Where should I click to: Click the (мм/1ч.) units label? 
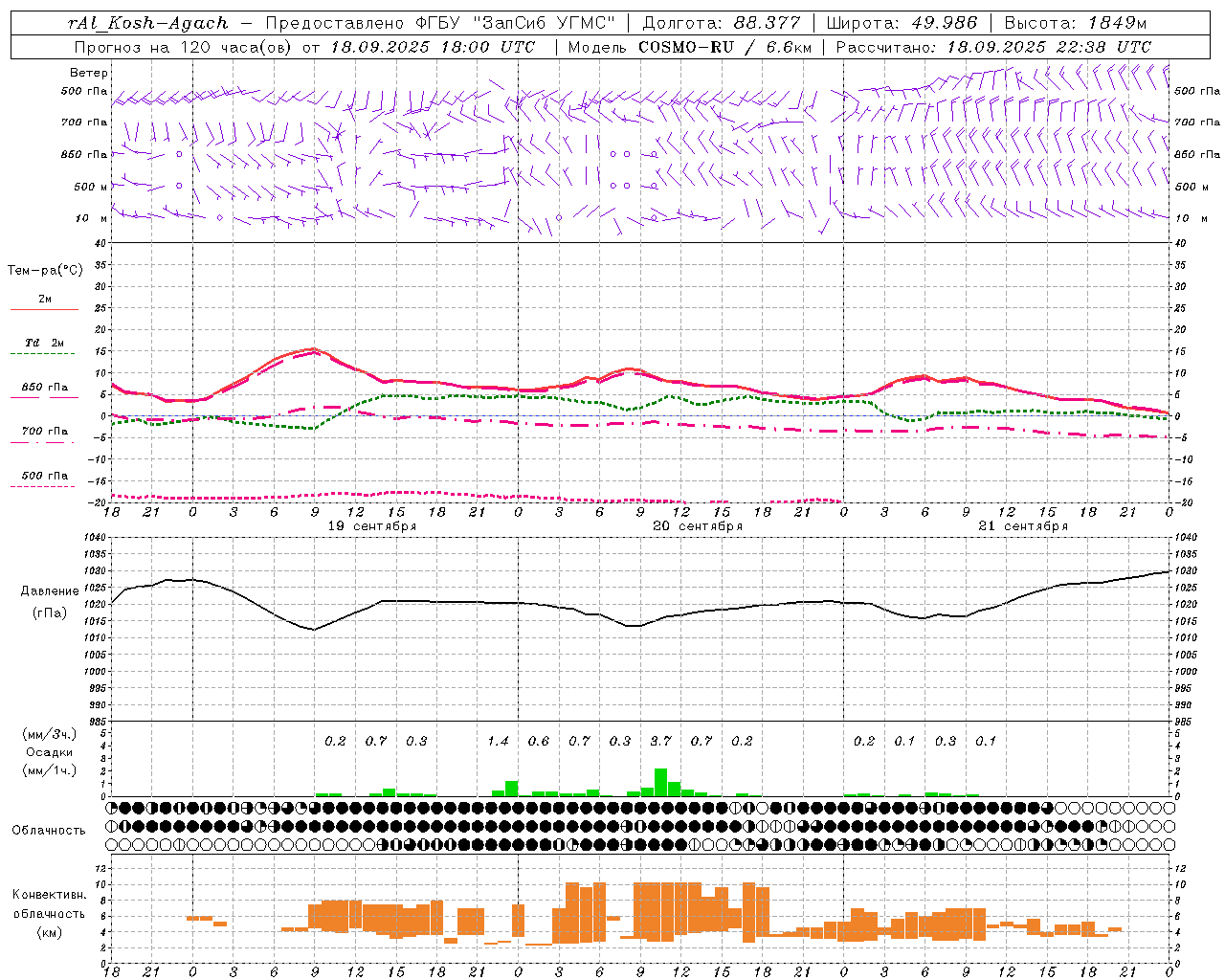pos(50,769)
